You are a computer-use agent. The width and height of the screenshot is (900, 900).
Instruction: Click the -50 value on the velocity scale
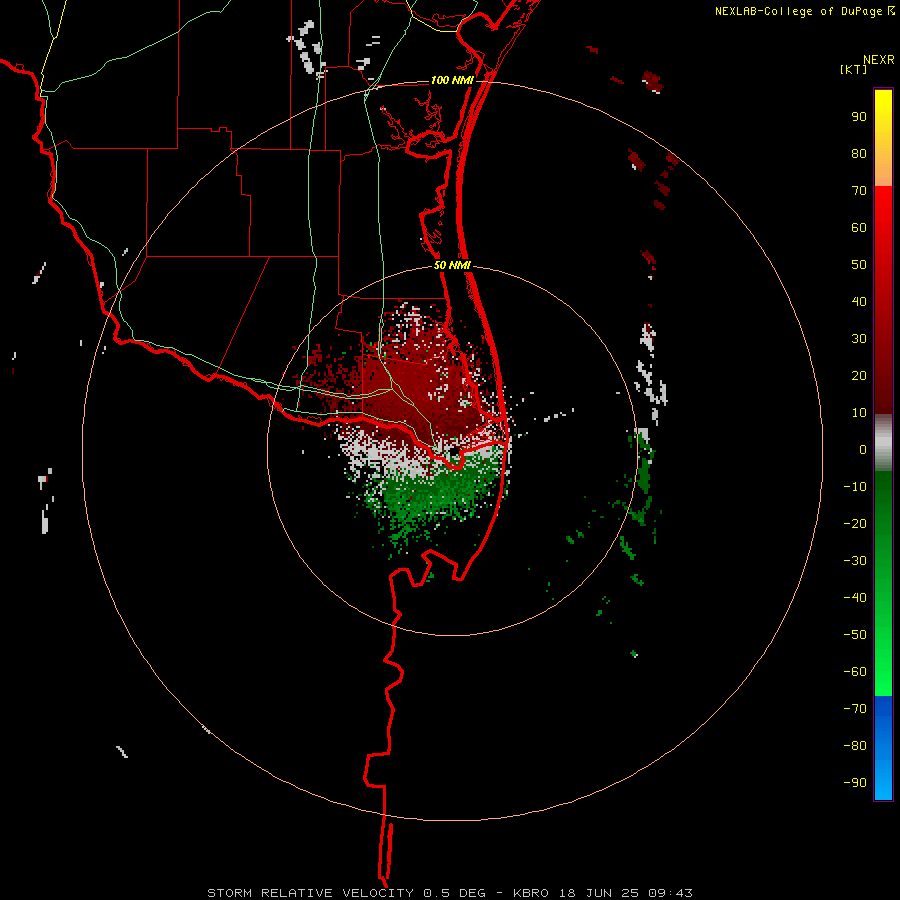pyautogui.click(x=855, y=634)
